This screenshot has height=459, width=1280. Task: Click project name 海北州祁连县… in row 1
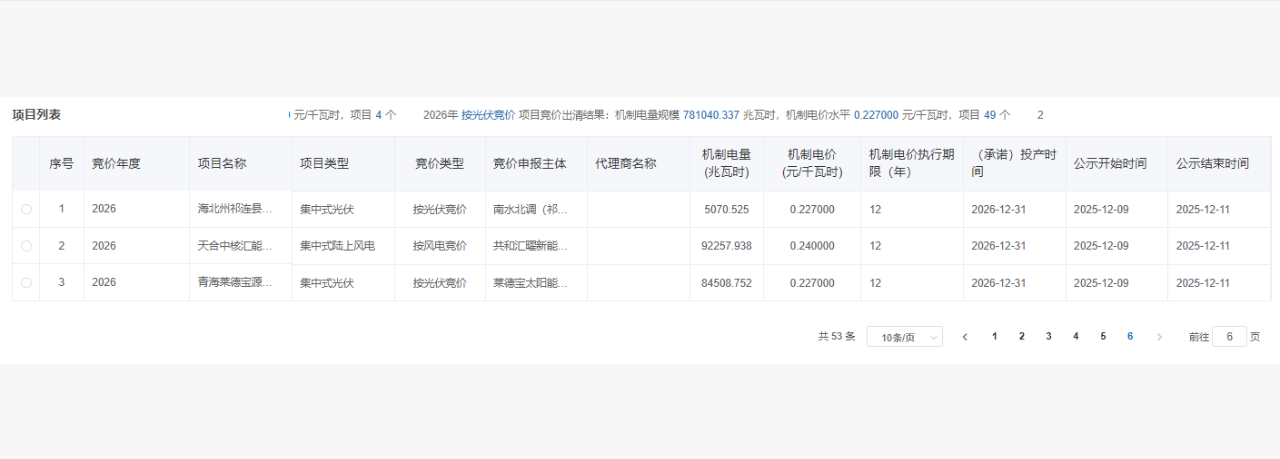pos(235,209)
